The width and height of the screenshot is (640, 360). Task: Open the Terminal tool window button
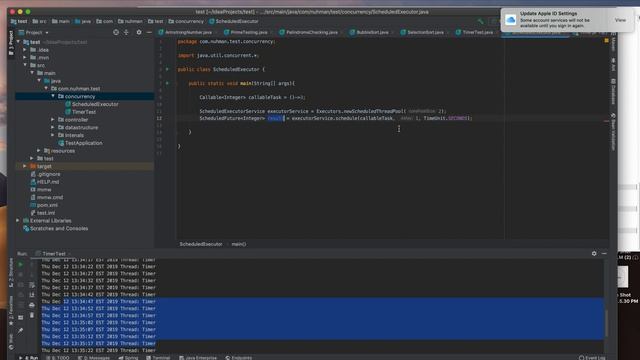coord(158,358)
